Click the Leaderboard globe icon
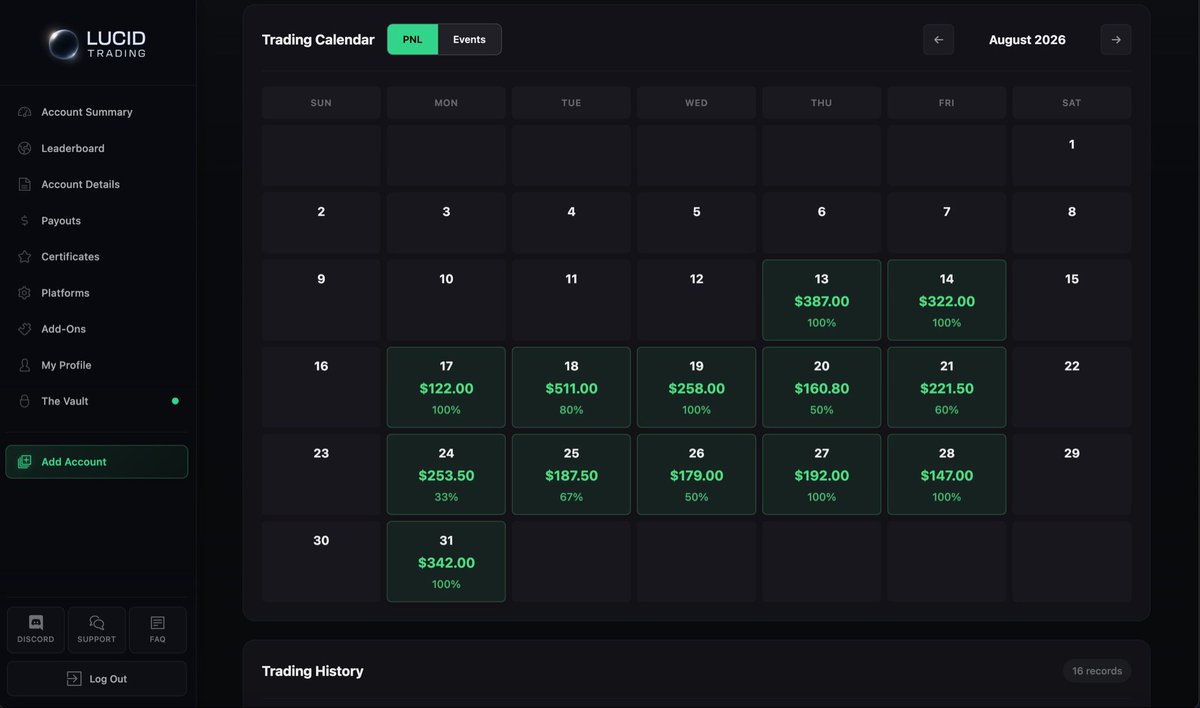This screenshot has height=708, width=1200. pyautogui.click(x=25, y=148)
